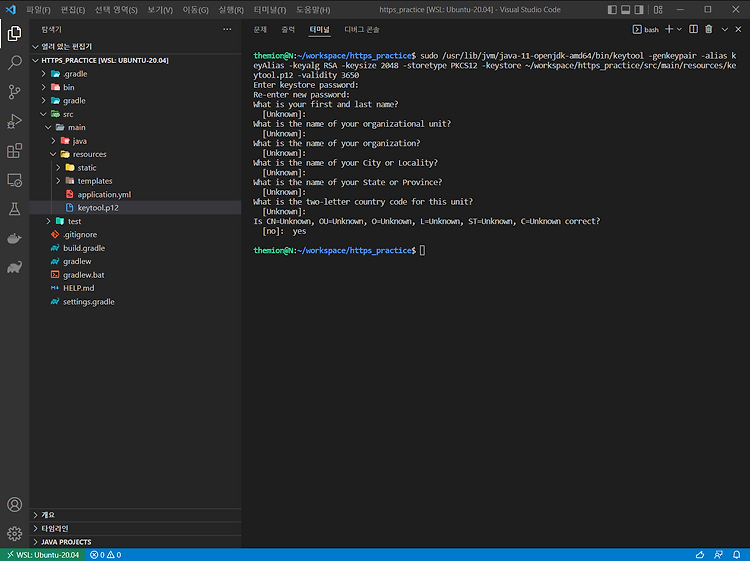750x561 pixels.
Task: Open the Search view in activity bar
Action: click(x=14, y=63)
